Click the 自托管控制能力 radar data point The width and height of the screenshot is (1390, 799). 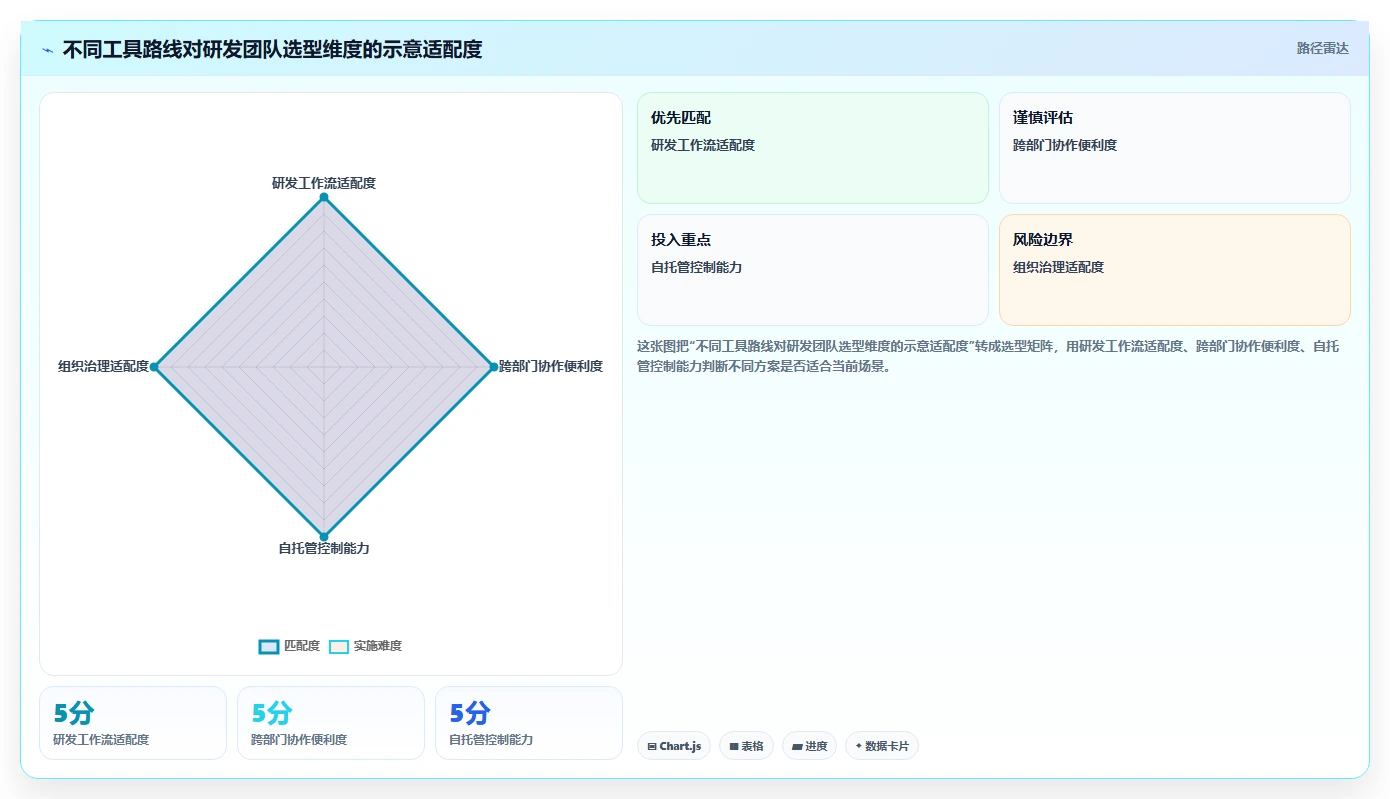pyautogui.click(x=324, y=537)
